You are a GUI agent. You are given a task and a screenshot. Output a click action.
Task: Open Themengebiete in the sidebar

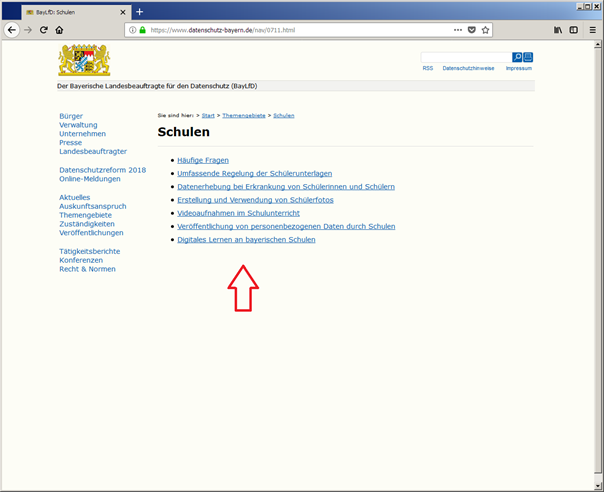tap(86, 215)
